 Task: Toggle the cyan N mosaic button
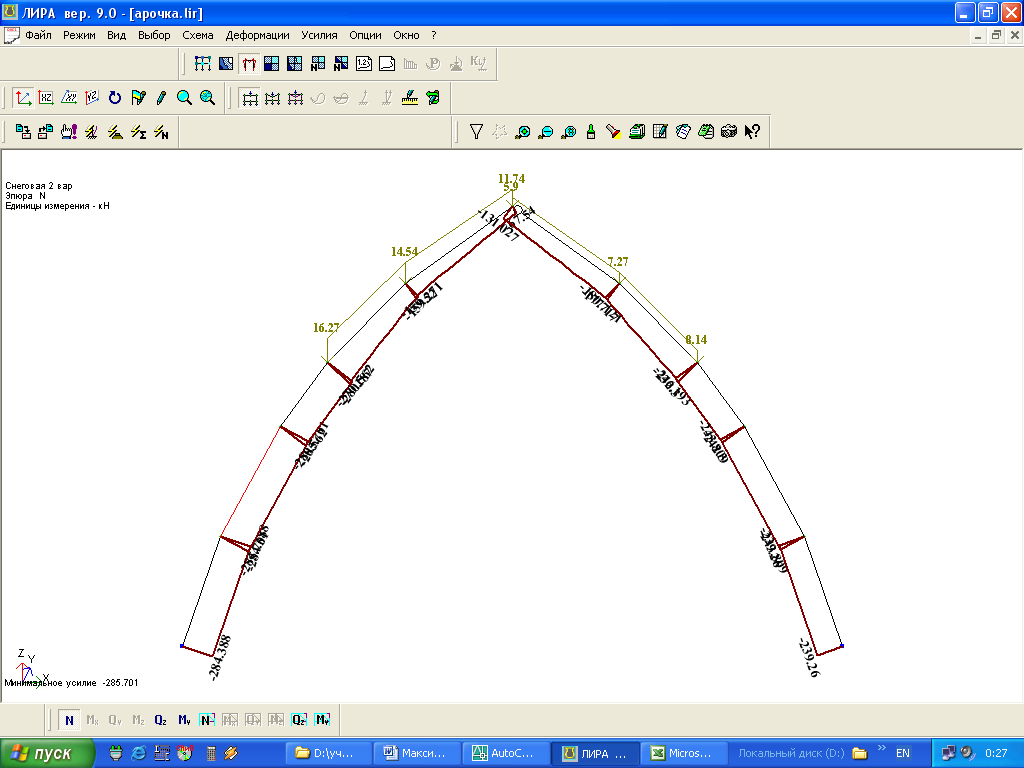pyautogui.click(x=207, y=720)
